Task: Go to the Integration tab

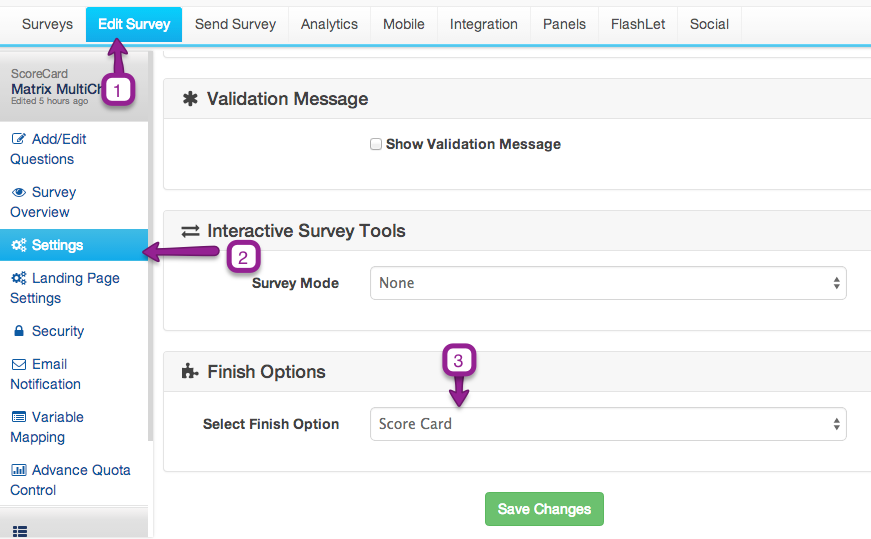Action: pos(484,24)
